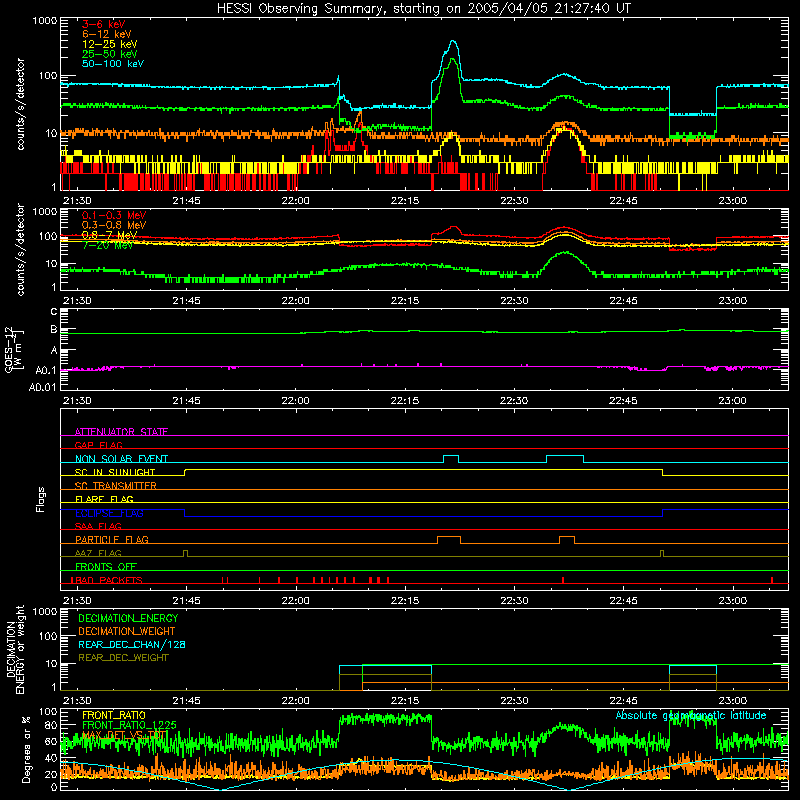This screenshot has height=800, width=800.
Task: Click the HESSI Observing Summary title text
Action: (x=423, y=9)
